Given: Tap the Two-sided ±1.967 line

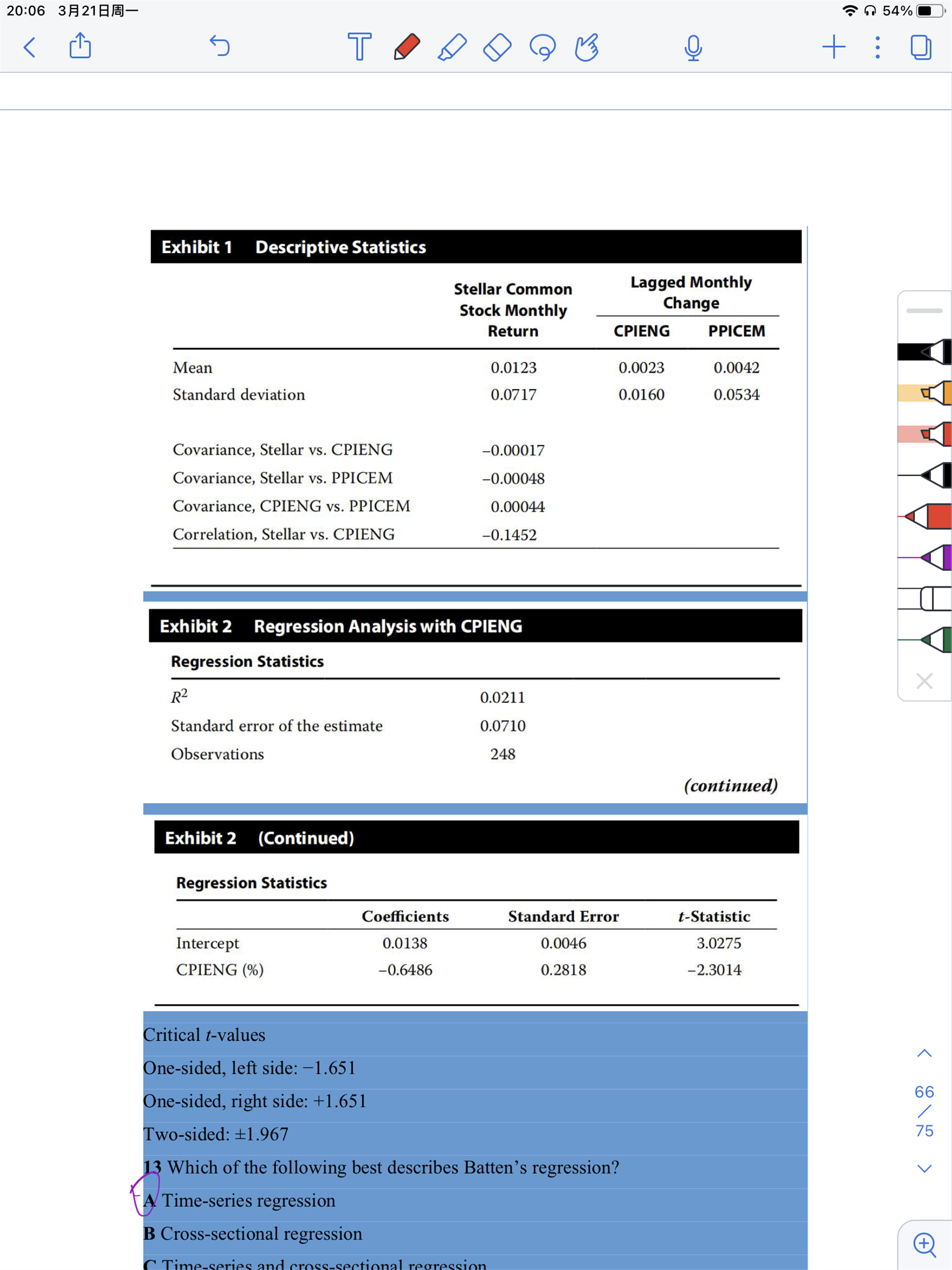Looking at the screenshot, I should (x=216, y=1134).
